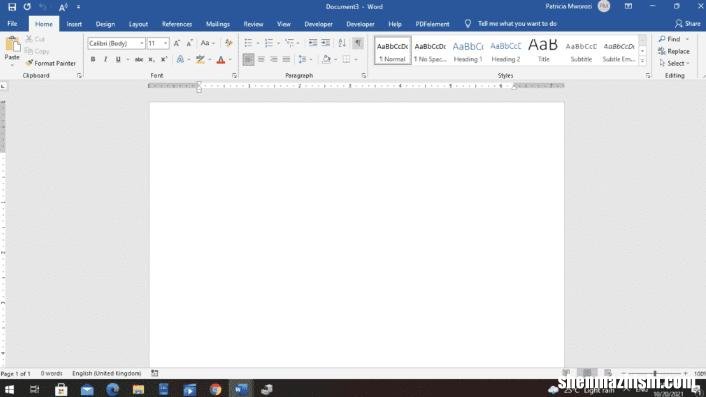Apply text highlight color

[200, 59]
